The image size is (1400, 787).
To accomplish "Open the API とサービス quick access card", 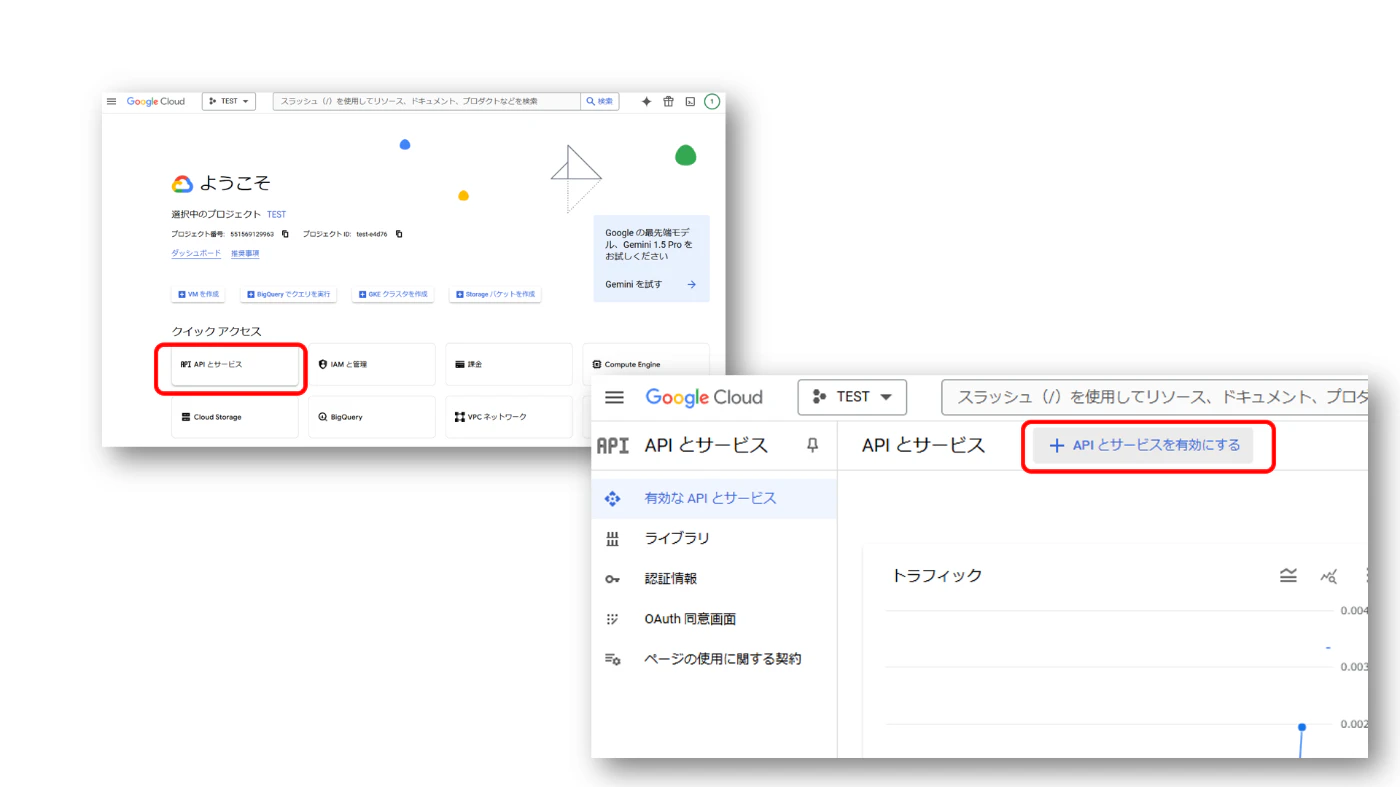I will pyautogui.click(x=235, y=364).
